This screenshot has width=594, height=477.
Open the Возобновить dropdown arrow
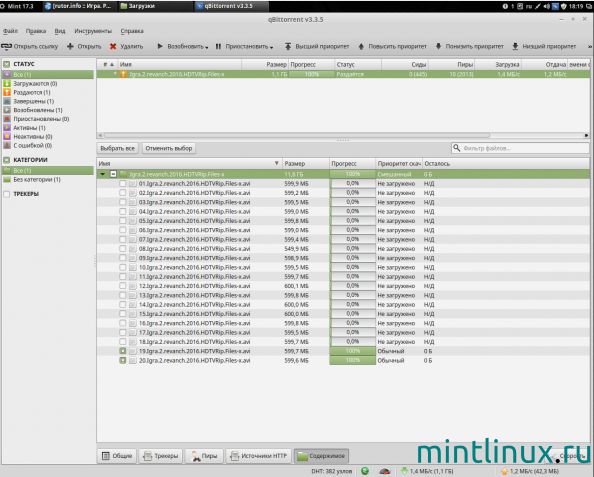click(x=207, y=47)
